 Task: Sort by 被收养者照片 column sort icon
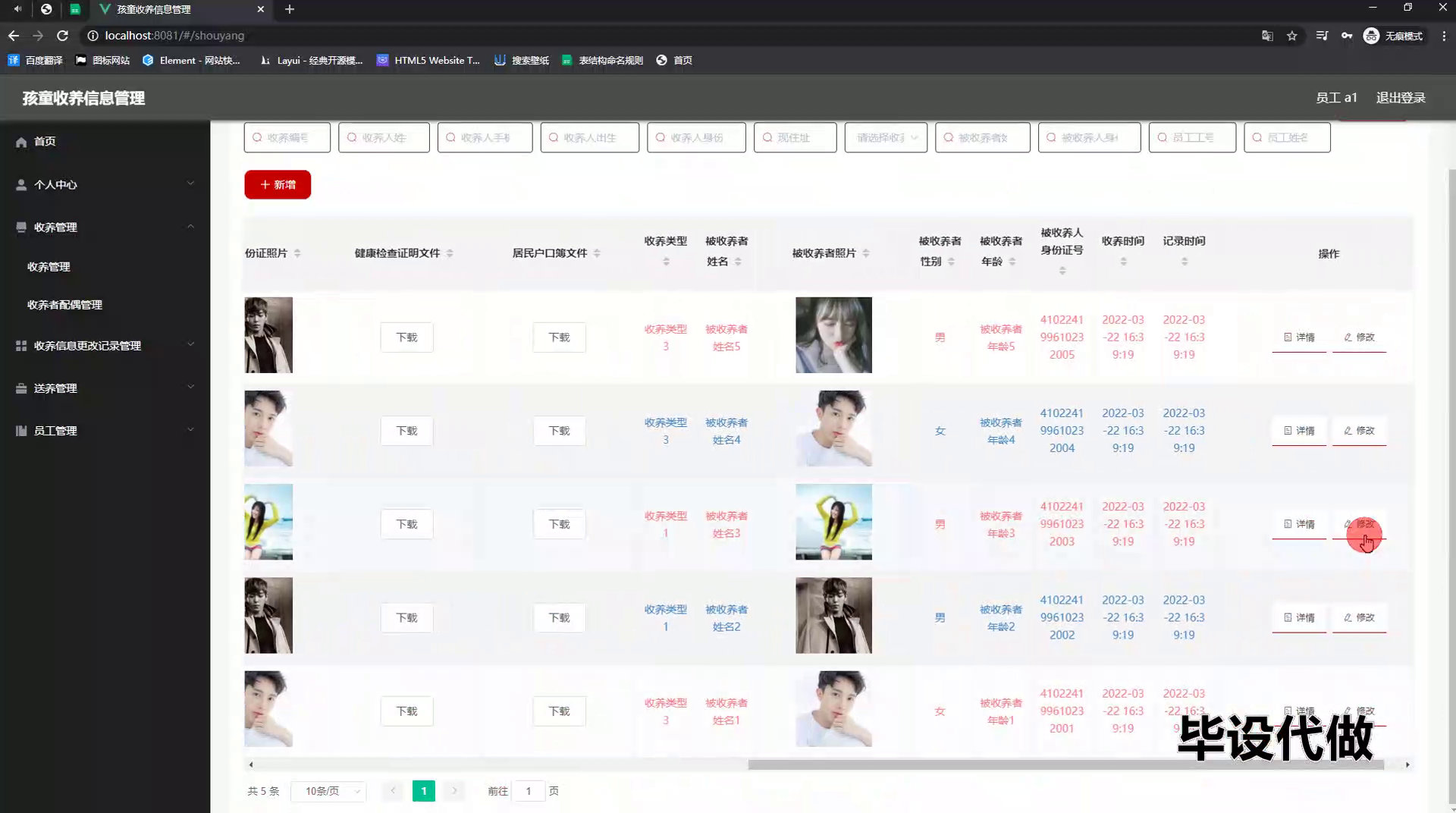tap(866, 253)
